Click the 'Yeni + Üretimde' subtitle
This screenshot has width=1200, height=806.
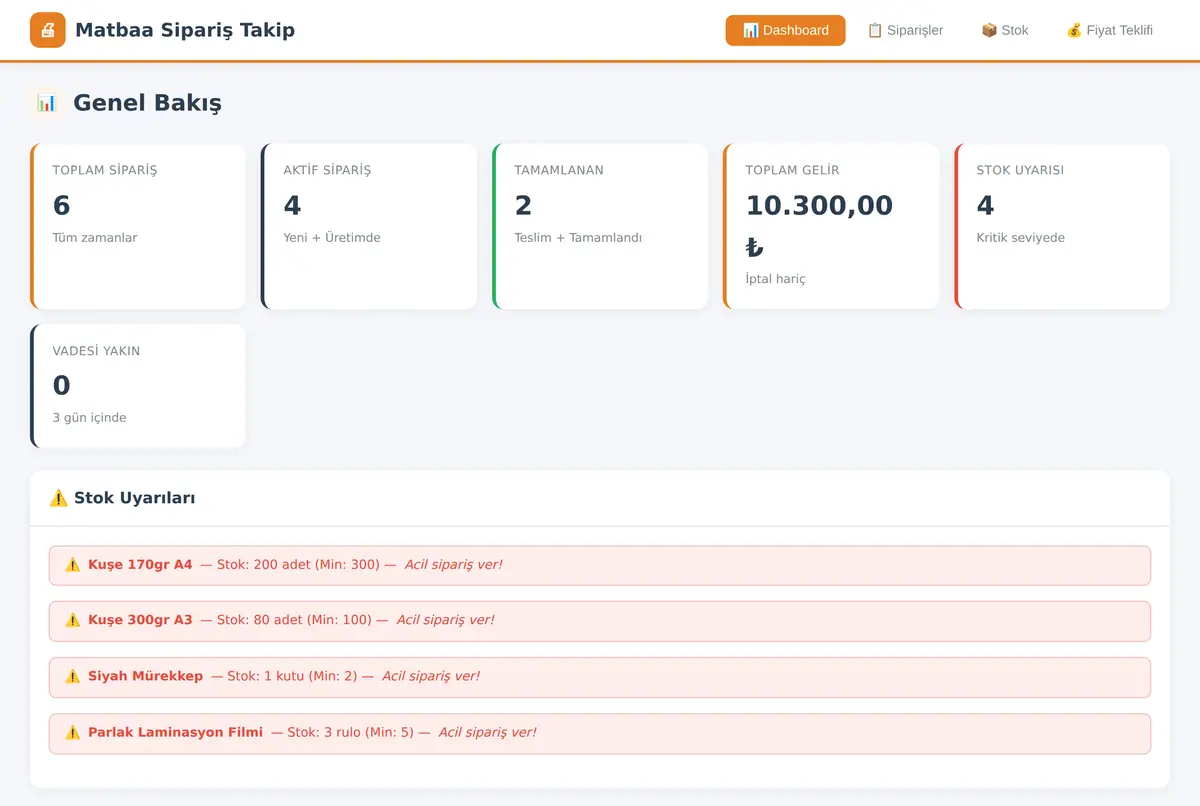point(332,238)
